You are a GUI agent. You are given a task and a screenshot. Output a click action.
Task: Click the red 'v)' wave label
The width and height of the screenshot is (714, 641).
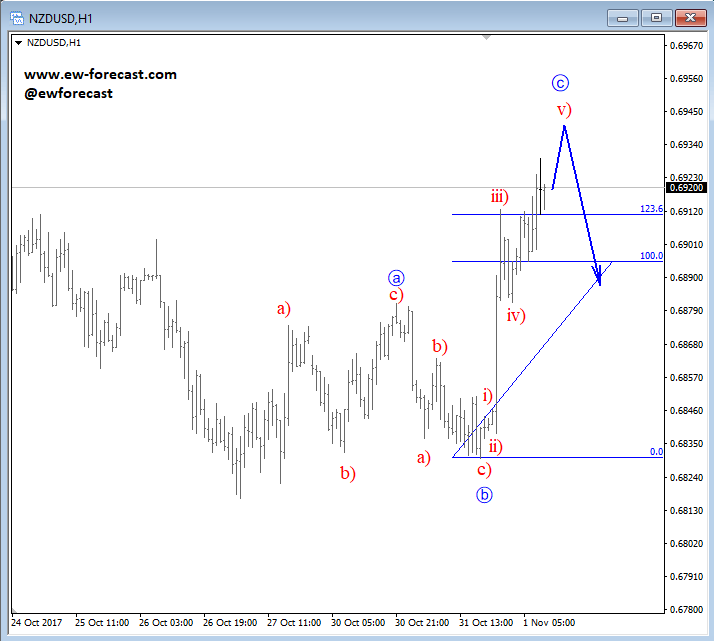(564, 109)
